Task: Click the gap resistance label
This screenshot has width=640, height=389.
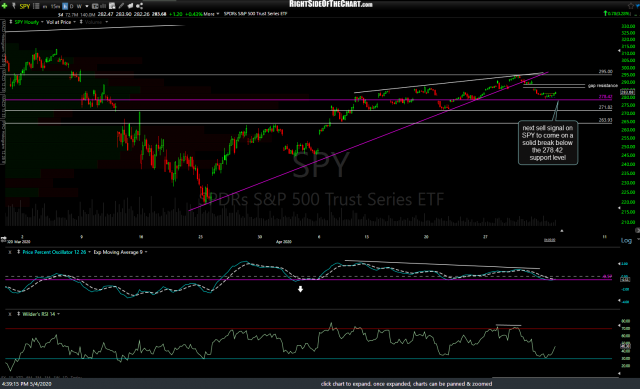Action: [602, 86]
